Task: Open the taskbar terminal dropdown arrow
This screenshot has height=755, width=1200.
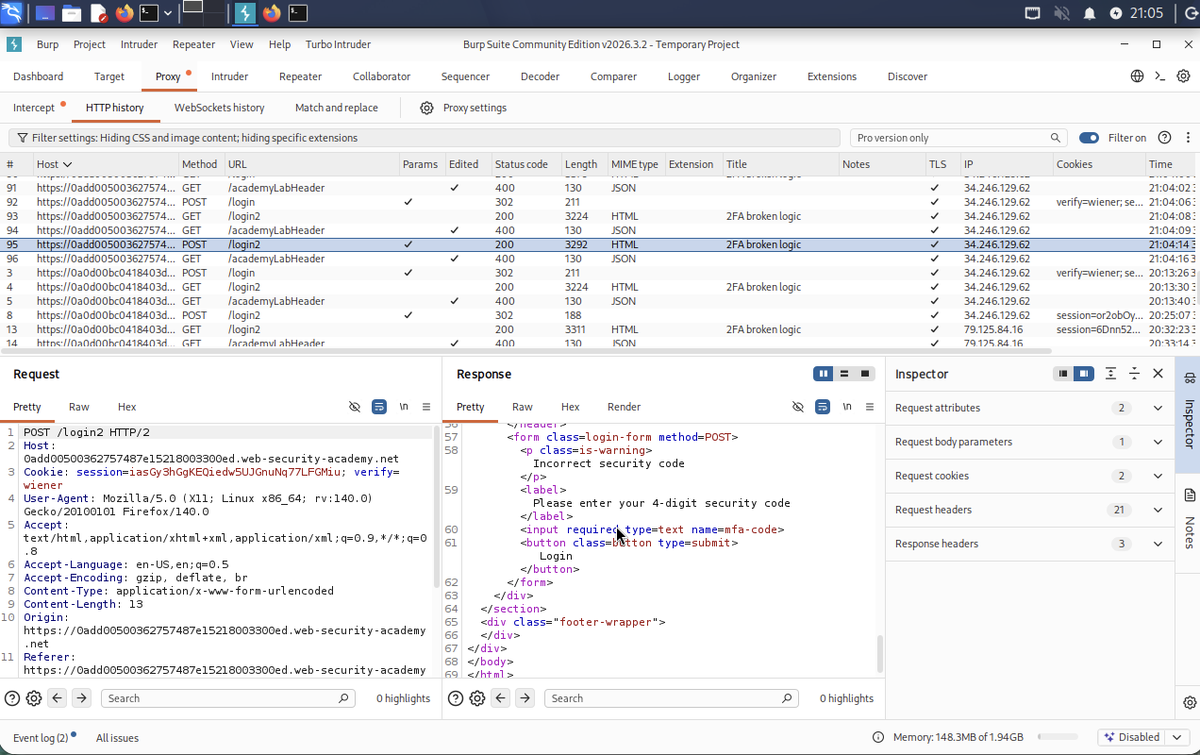Action: tap(167, 13)
